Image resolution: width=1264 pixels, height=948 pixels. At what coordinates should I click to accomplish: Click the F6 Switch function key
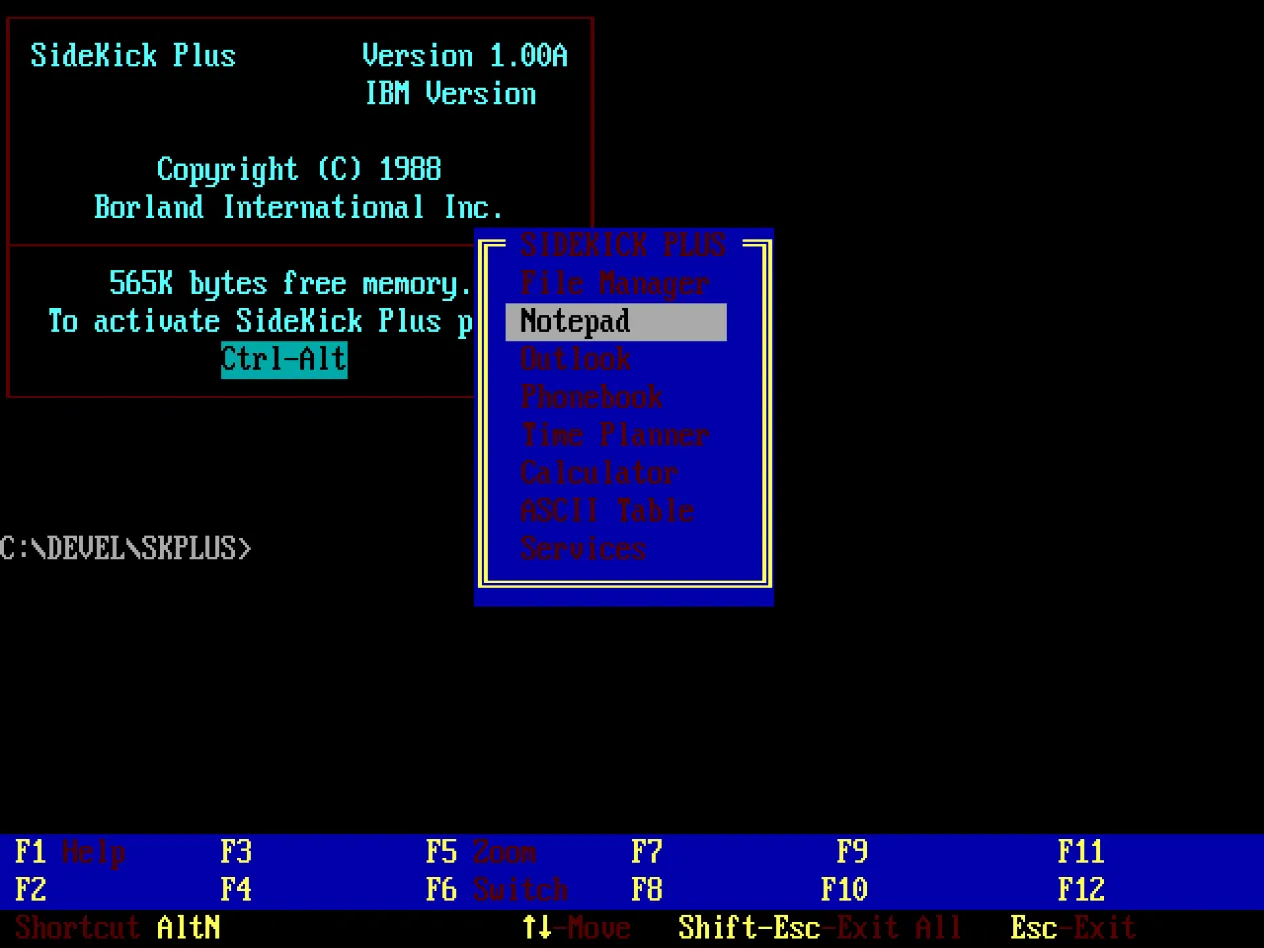497,890
